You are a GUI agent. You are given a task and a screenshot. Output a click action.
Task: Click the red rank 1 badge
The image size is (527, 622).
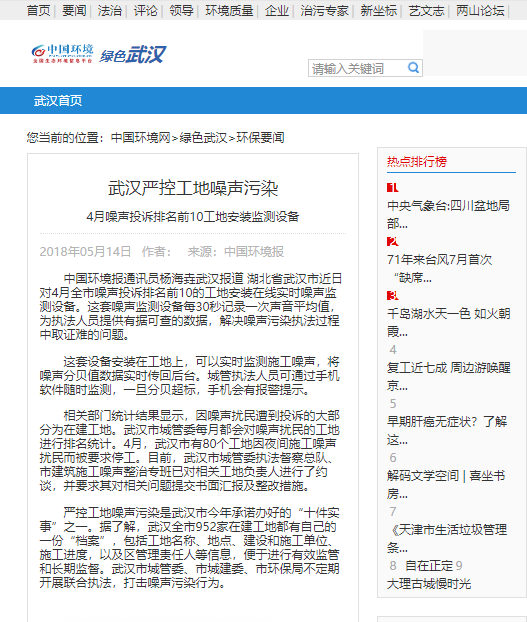click(x=393, y=187)
